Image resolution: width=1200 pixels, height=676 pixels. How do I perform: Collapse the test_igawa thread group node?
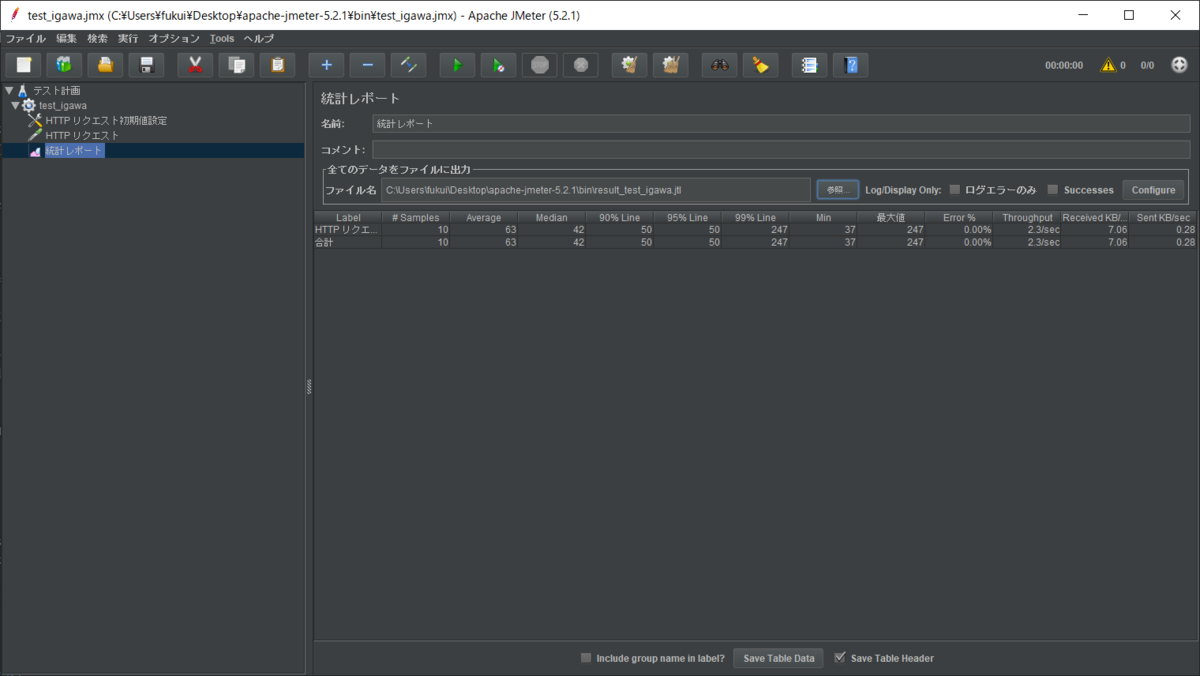[x=15, y=105]
